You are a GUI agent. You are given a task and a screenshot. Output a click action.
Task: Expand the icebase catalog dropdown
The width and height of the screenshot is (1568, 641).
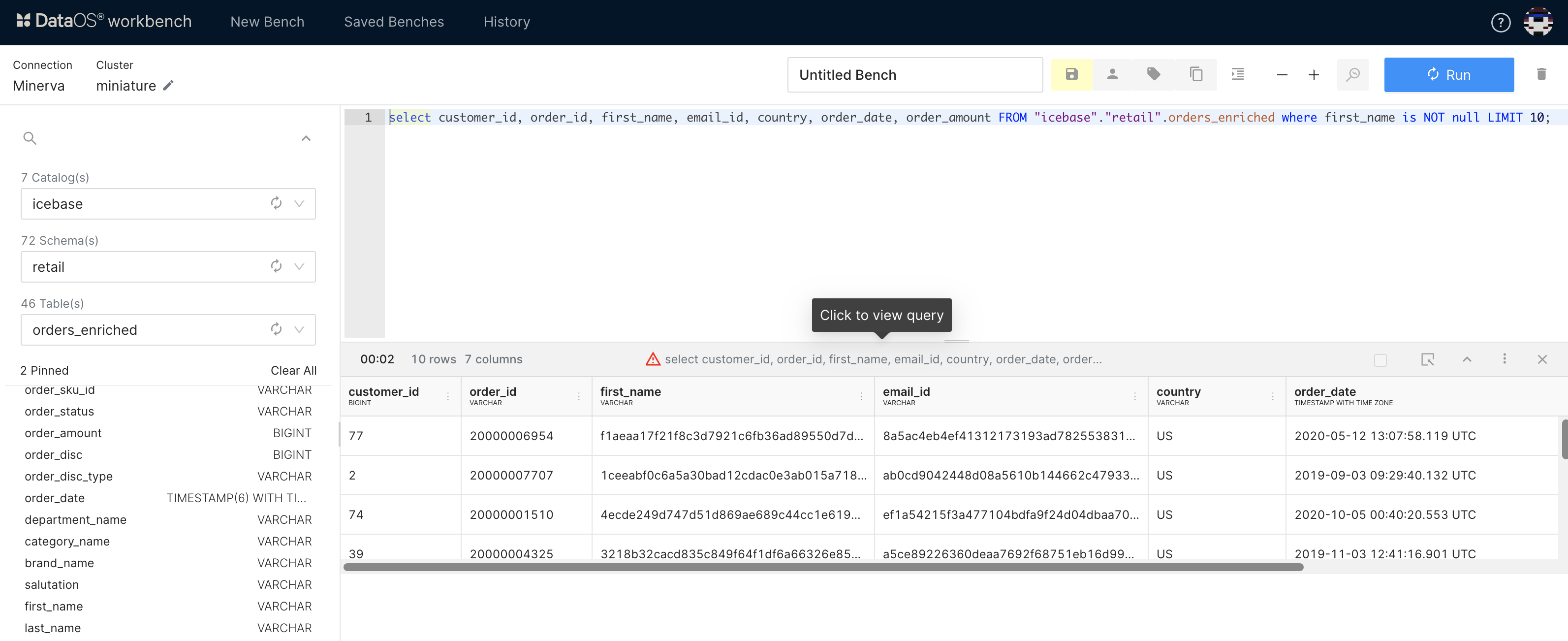click(299, 203)
